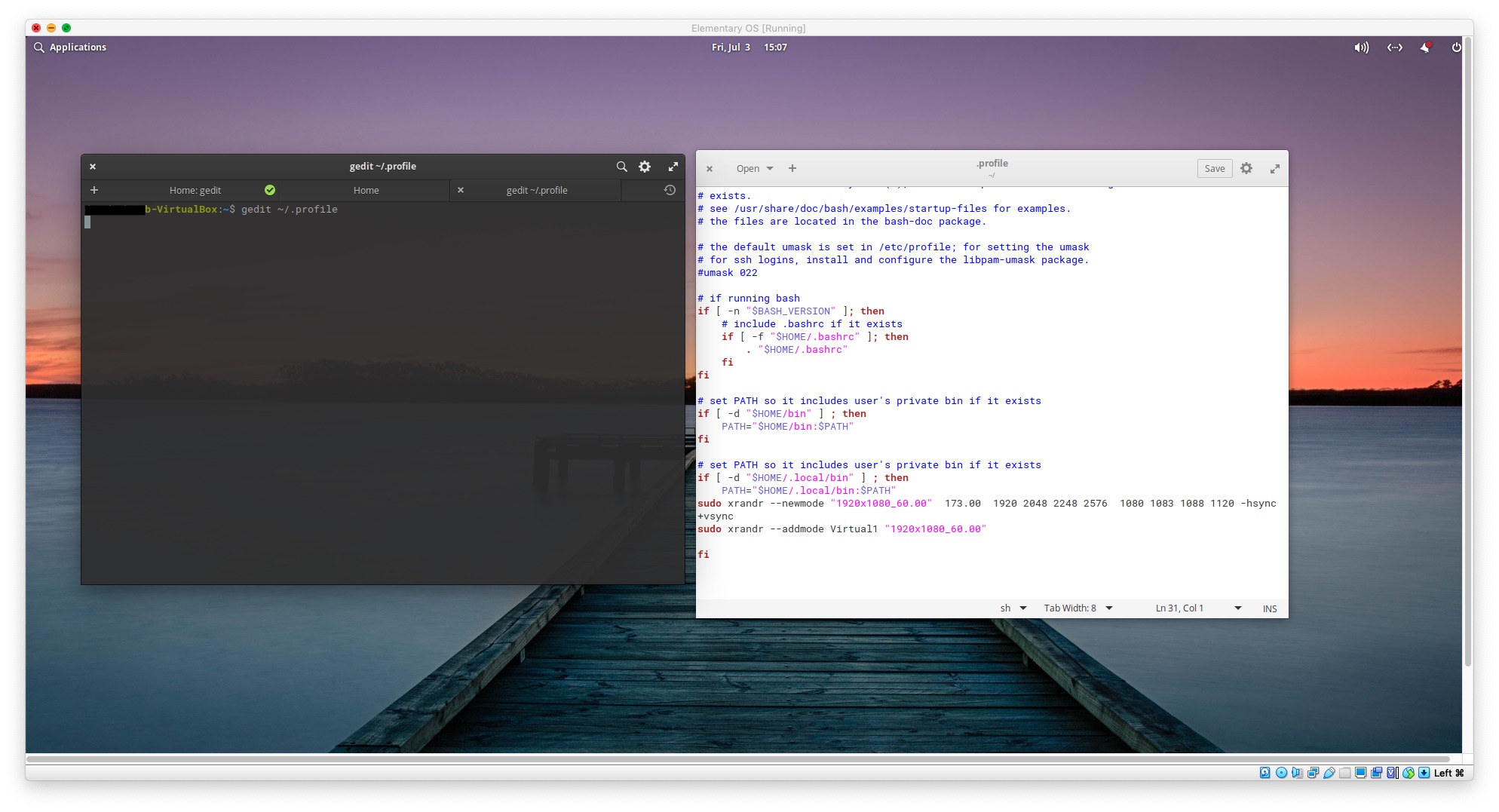Open the sound volume indicator
Screen dimensions: 1499x812
[x=1361, y=47]
